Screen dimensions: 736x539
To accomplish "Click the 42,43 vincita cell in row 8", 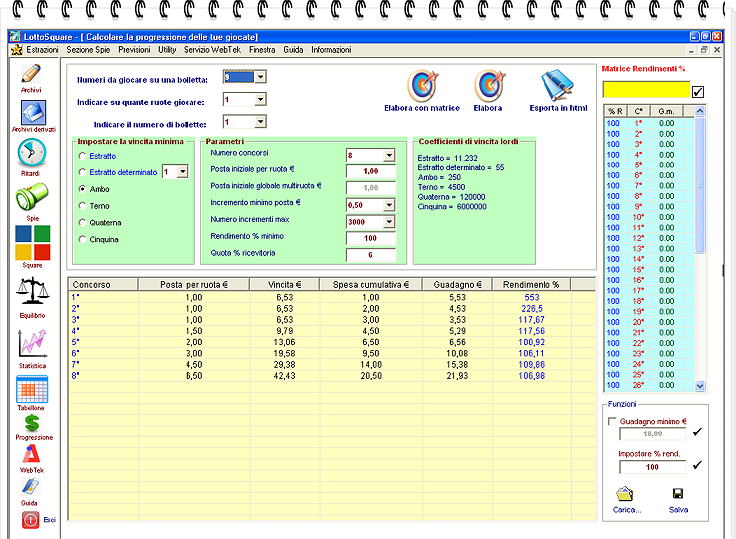I will pos(284,376).
